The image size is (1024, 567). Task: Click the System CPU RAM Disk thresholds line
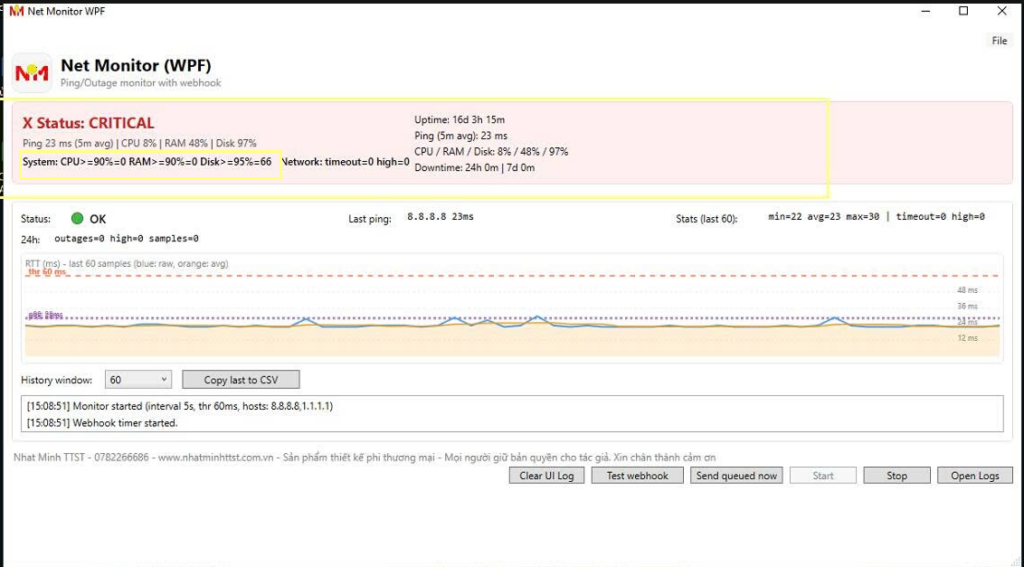tap(147, 161)
